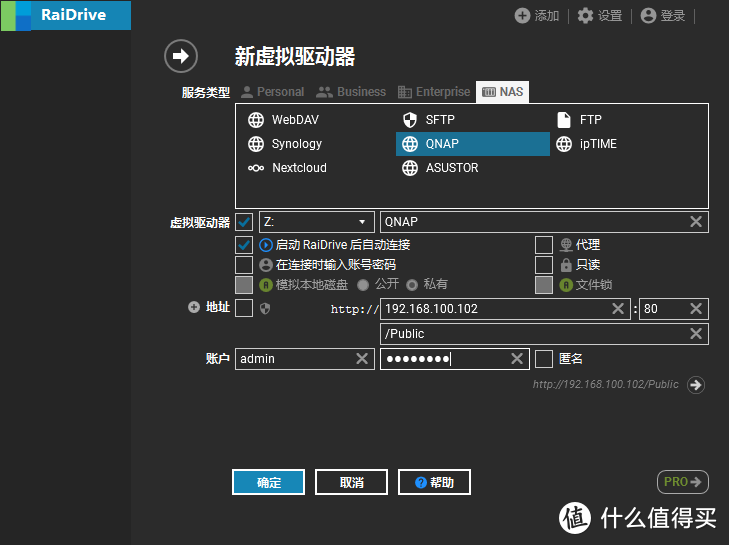
Task: Select the 私有 radio option
Action: (412, 285)
